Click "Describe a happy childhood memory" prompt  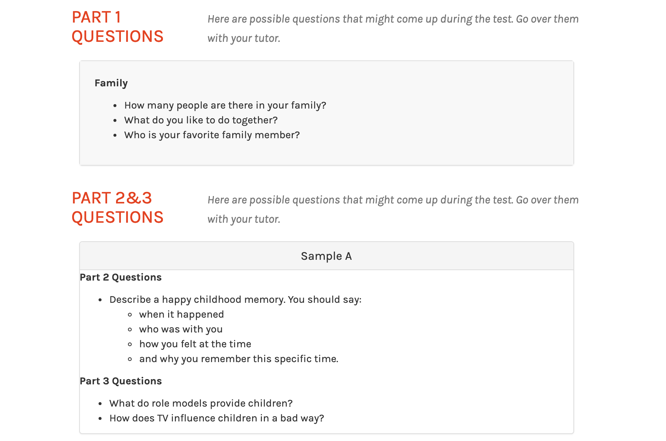pos(235,299)
